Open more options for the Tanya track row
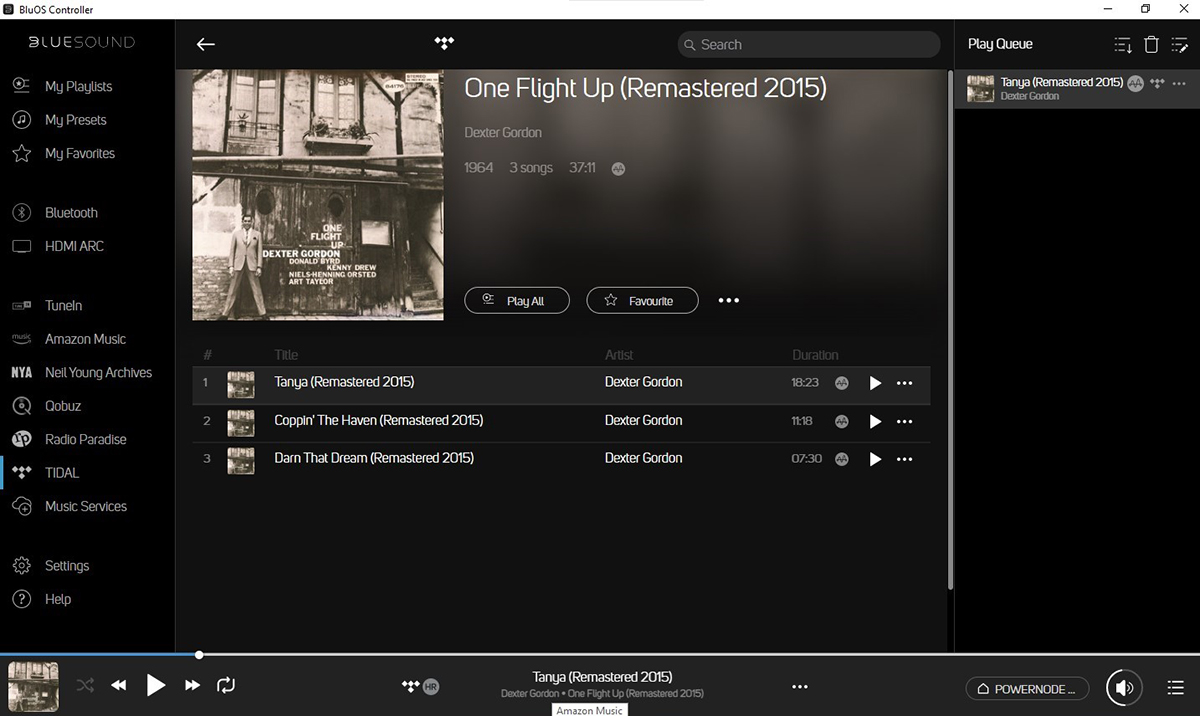 coord(905,383)
